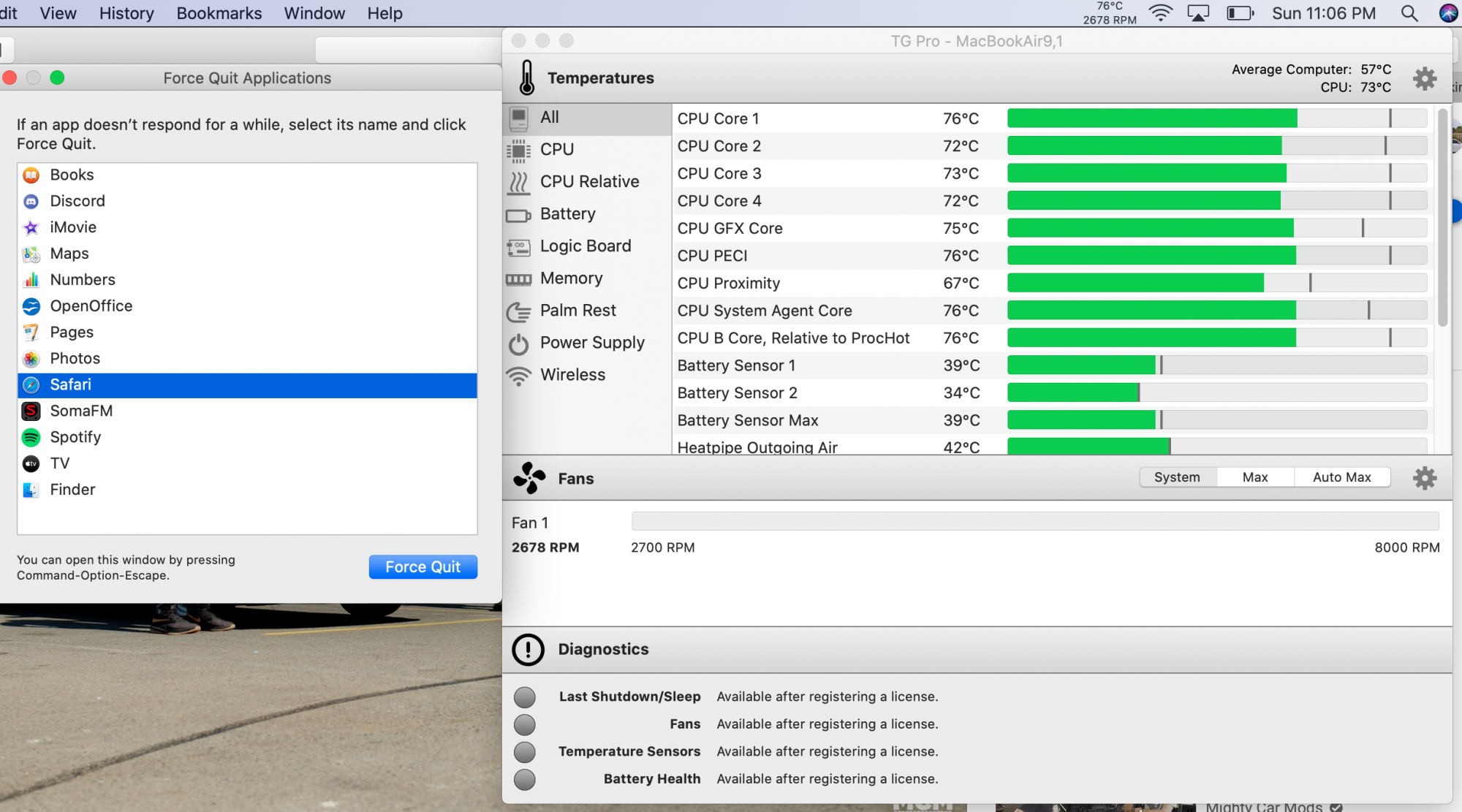Screen dimensions: 1462x812
Task: Click the Battery Sensor 2 temperature bar
Action: pos(1217,392)
